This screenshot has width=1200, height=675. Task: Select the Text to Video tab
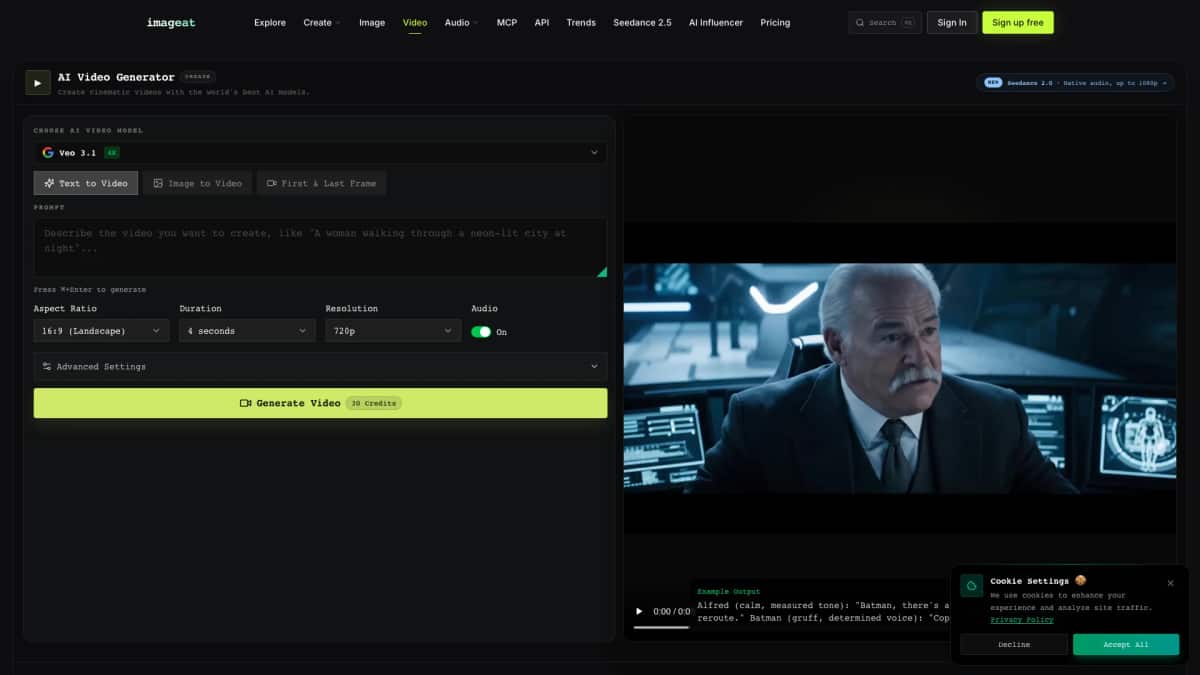(x=86, y=183)
